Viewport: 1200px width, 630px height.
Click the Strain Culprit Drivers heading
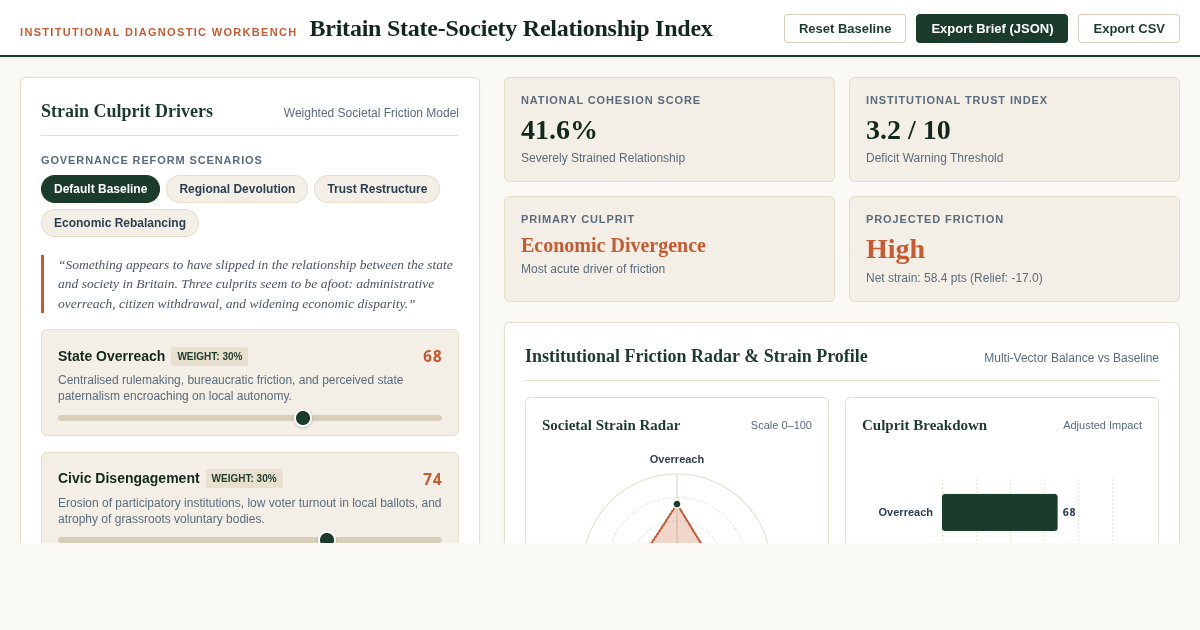pyautogui.click(x=127, y=111)
